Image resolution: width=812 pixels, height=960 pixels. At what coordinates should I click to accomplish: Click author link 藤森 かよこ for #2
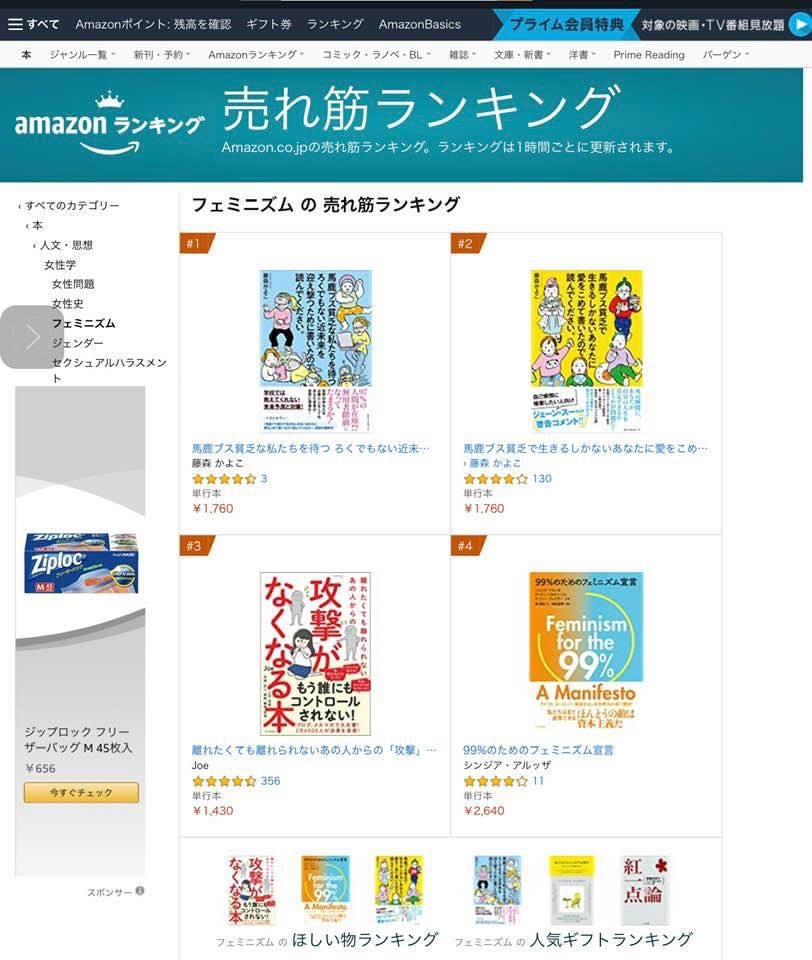click(495, 463)
